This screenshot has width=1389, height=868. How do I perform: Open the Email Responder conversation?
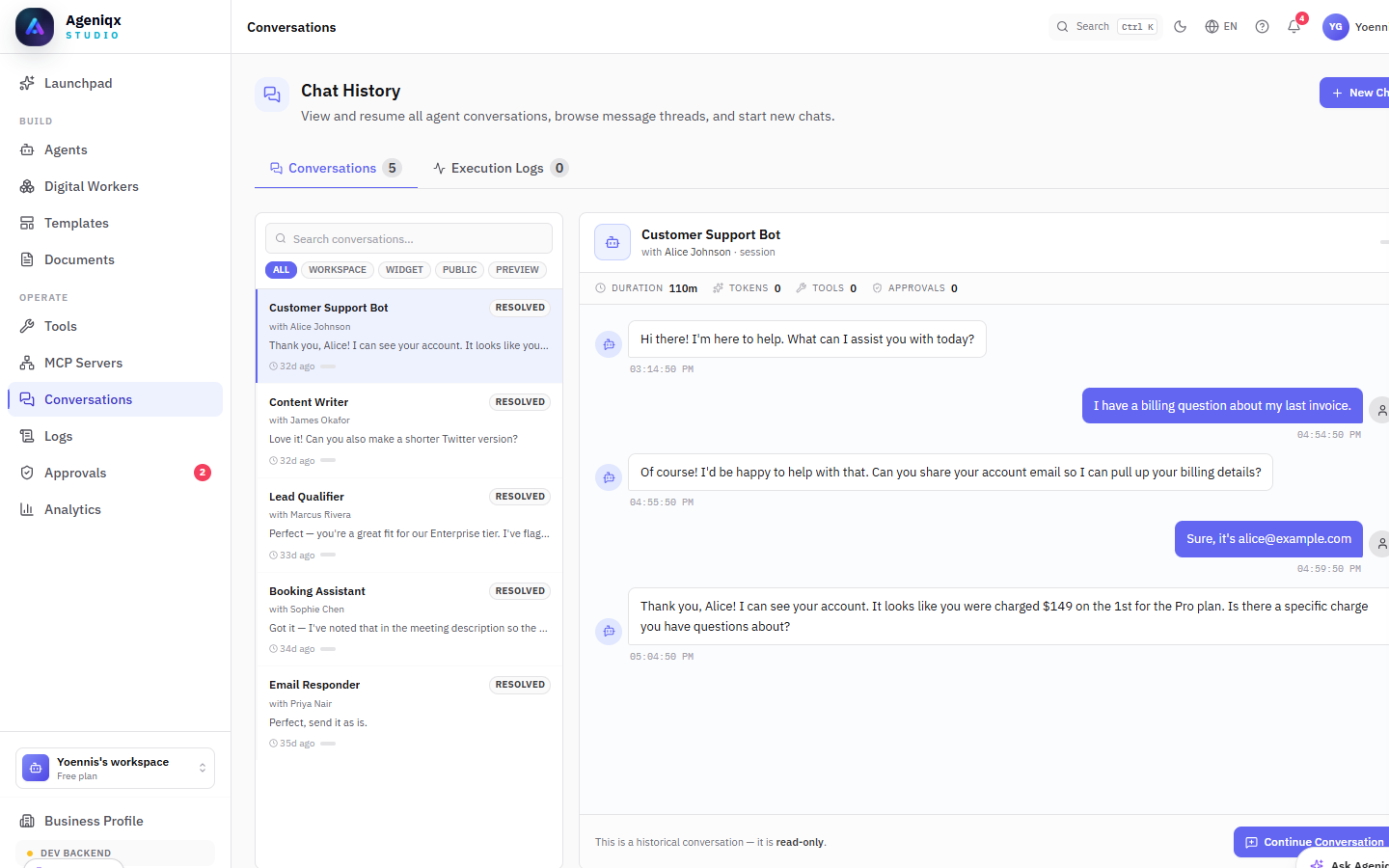(x=409, y=713)
